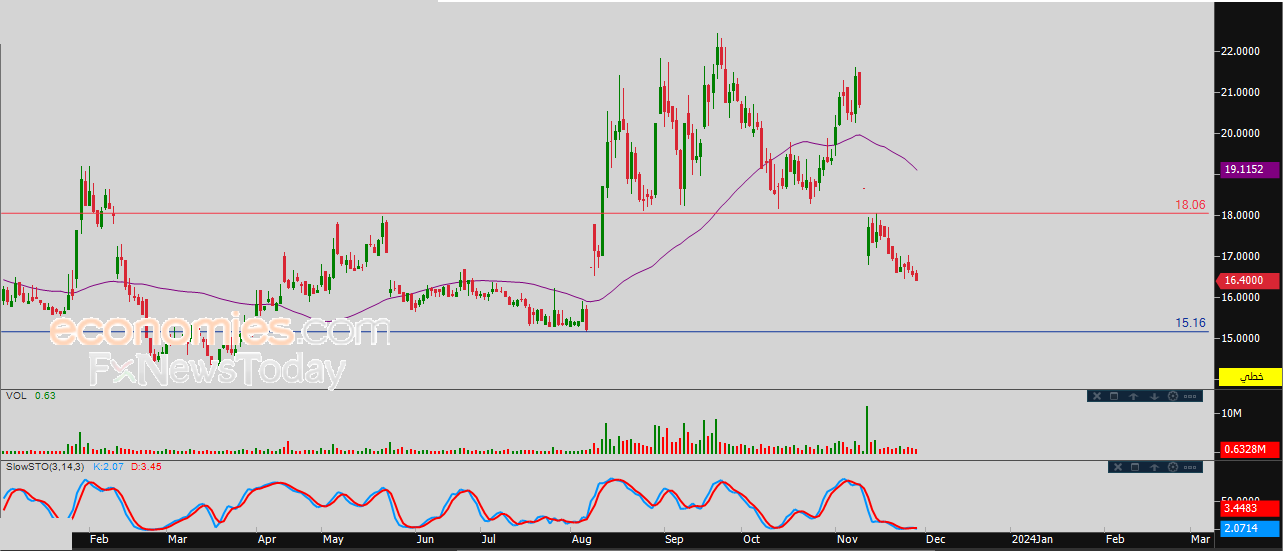Click the Feb label at timeline start

[98, 539]
